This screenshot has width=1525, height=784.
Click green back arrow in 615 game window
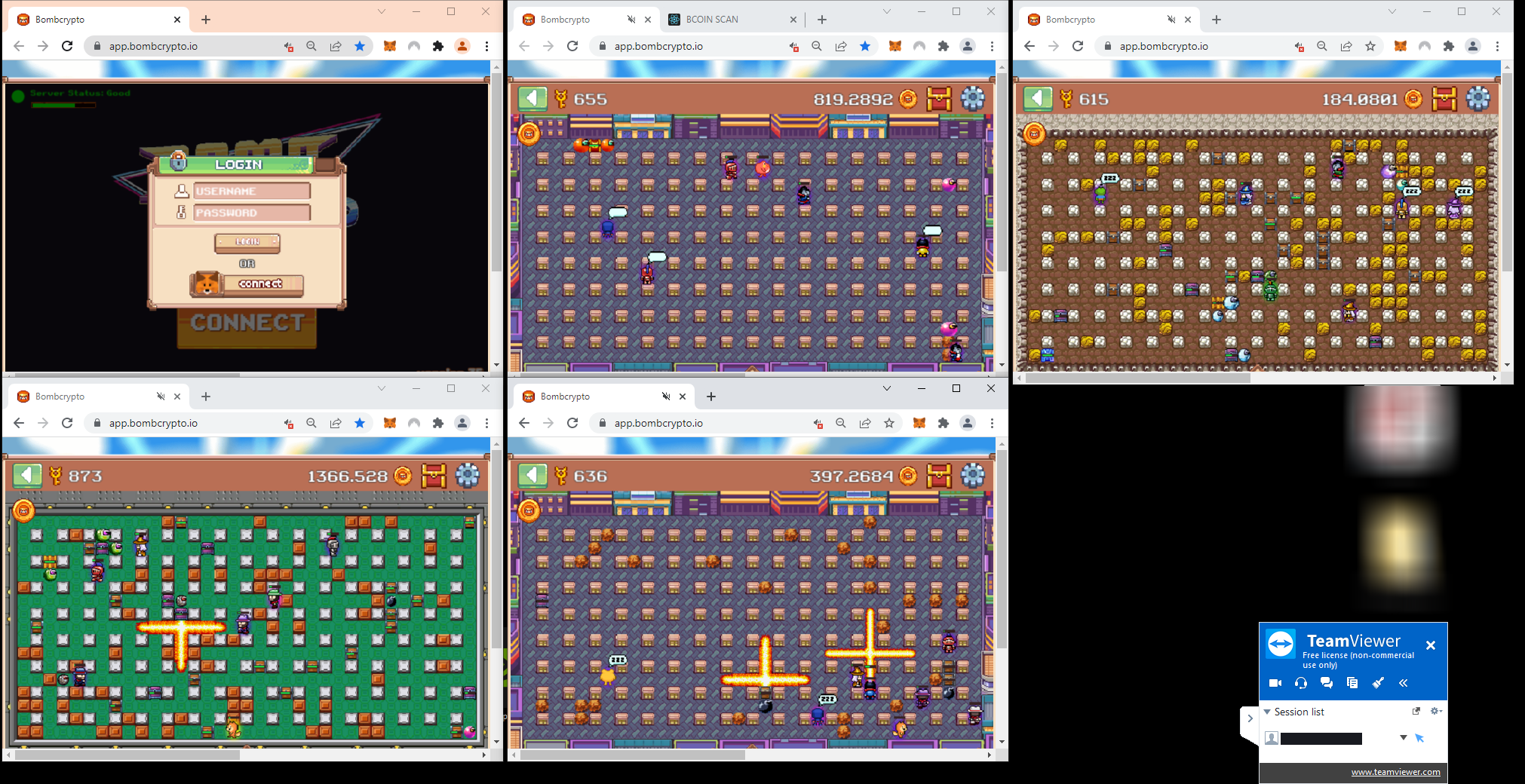(1038, 98)
